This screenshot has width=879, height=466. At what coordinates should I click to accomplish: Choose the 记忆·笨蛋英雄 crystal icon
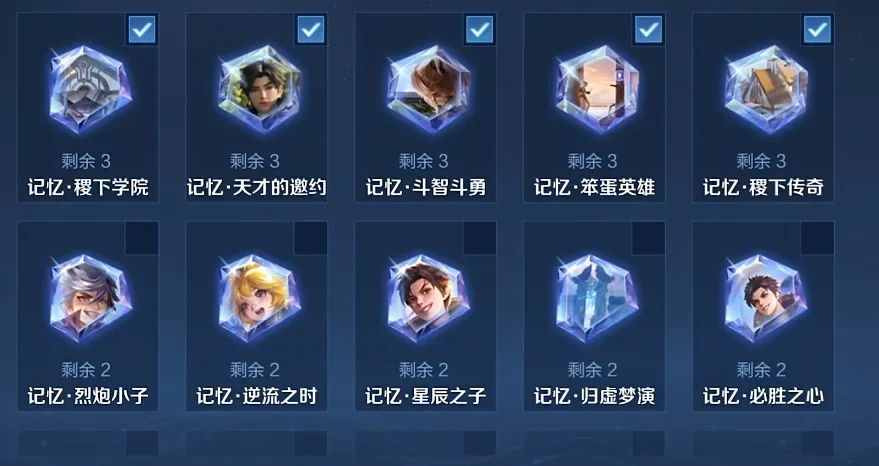click(596, 90)
